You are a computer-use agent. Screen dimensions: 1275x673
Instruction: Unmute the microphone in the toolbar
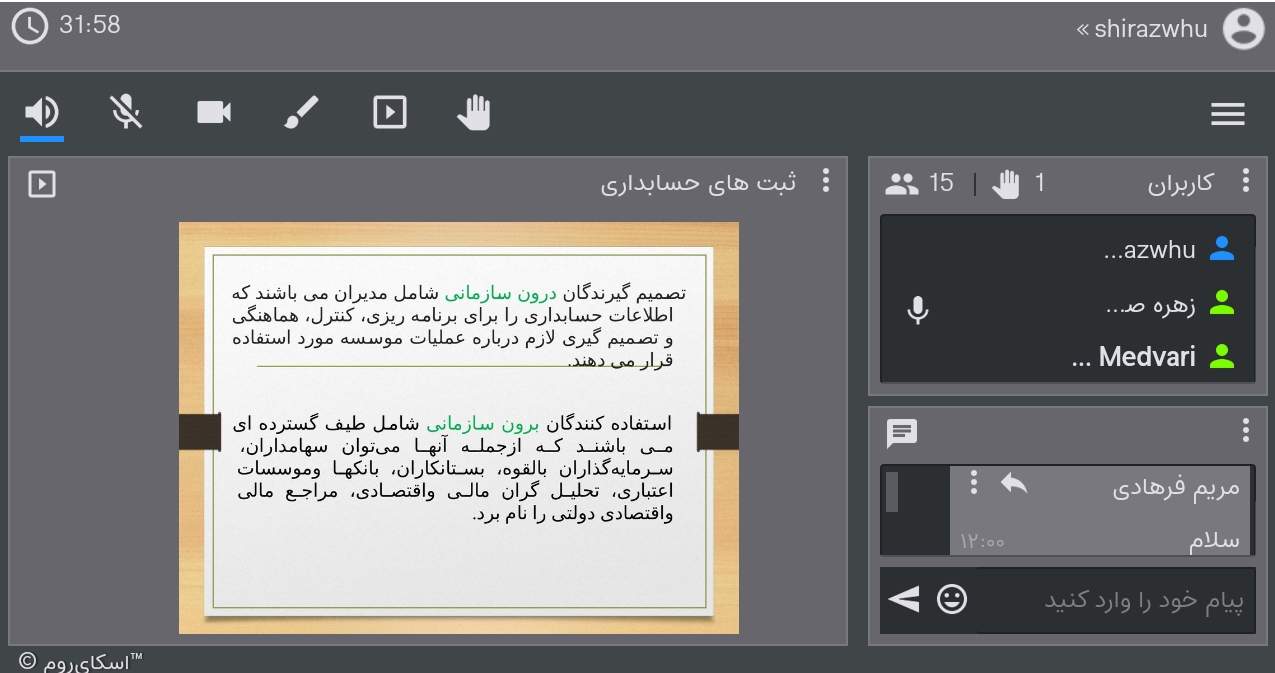[126, 112]
